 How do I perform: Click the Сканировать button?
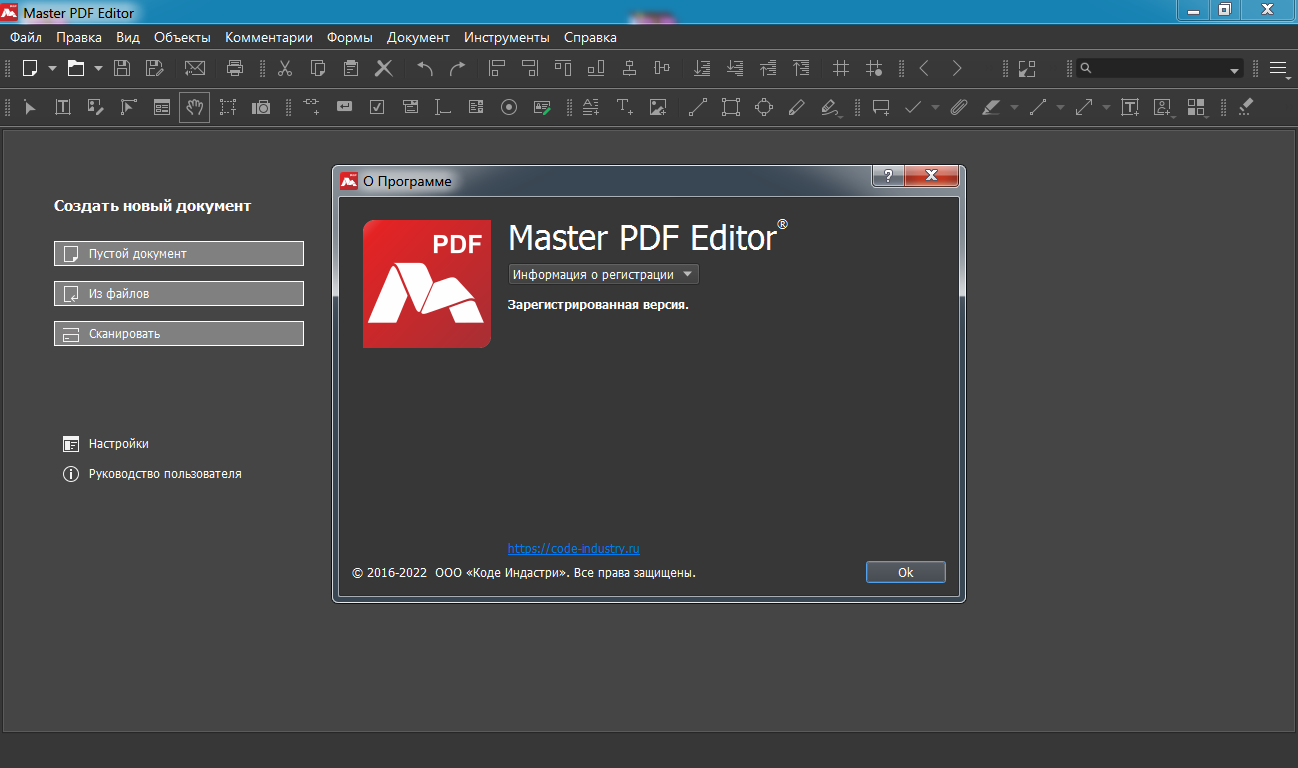click(179, 333)
